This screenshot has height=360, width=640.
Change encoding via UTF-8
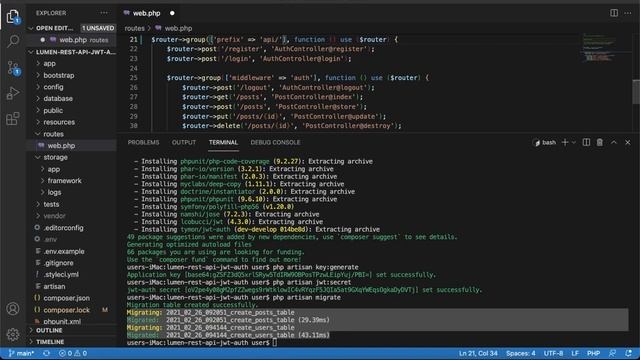(553, 353)
